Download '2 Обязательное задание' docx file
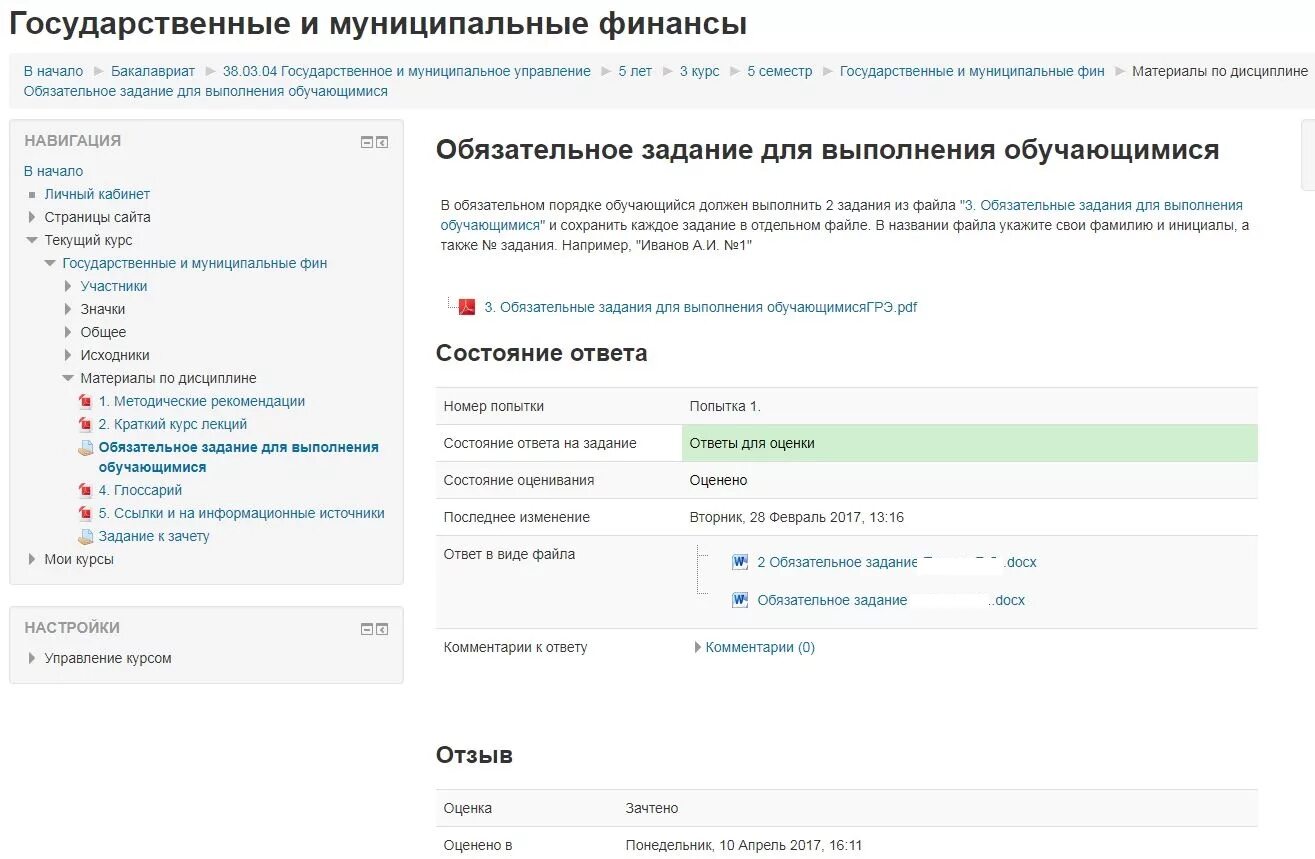This screenshot has height=859, width=1315. 897,562
